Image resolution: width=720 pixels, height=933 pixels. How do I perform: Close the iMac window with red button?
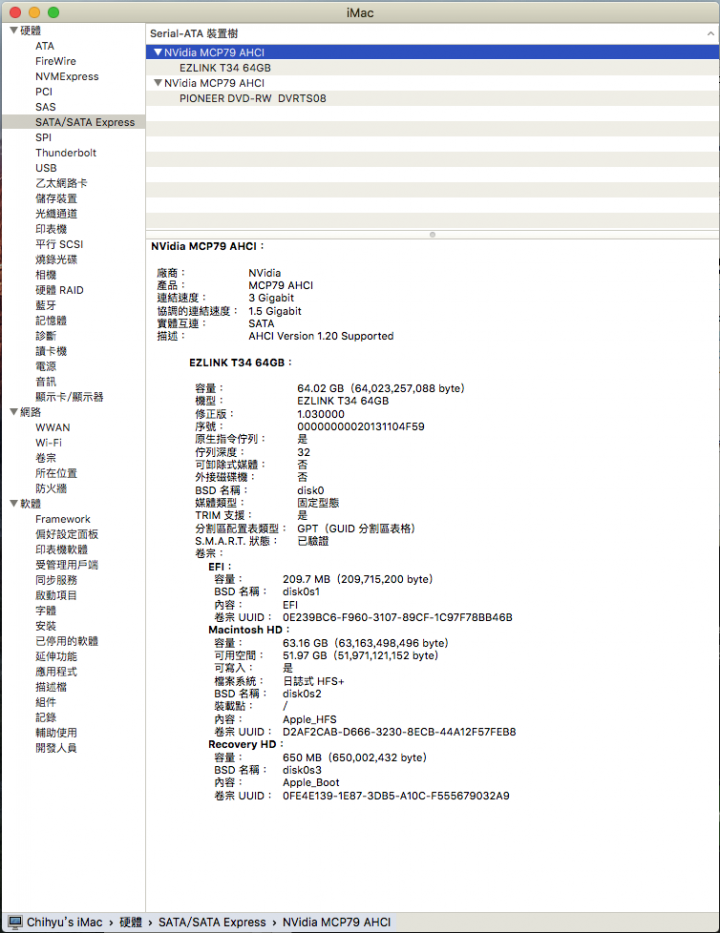click(x=15, y=12)
